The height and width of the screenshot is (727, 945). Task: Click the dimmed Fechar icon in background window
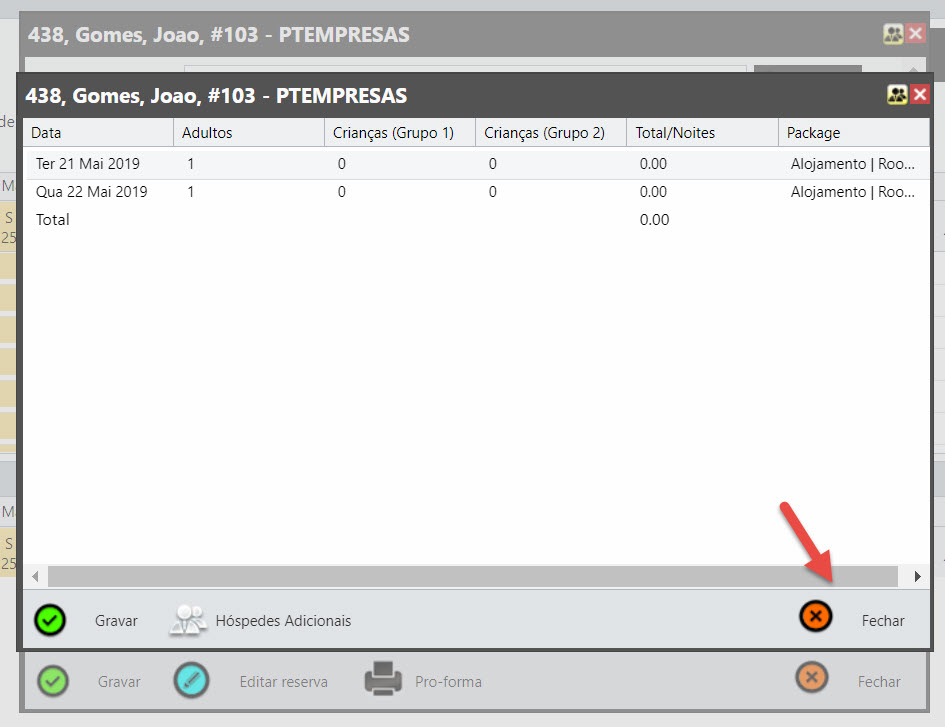click(x=812, y=678)
